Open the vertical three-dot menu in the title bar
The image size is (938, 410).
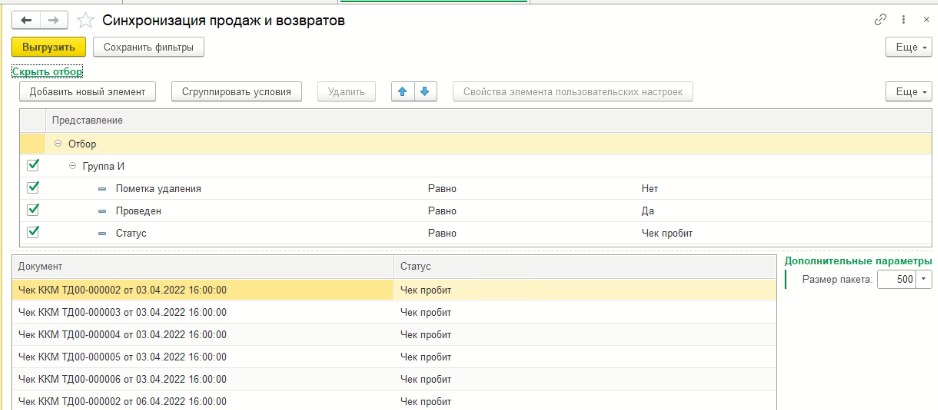(x=903, y=20)
